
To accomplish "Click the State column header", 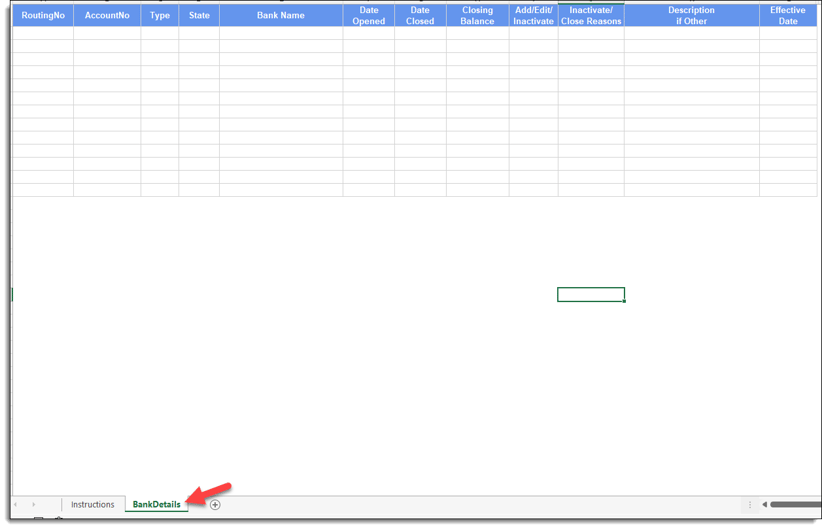I will click(x=199, y=16).
